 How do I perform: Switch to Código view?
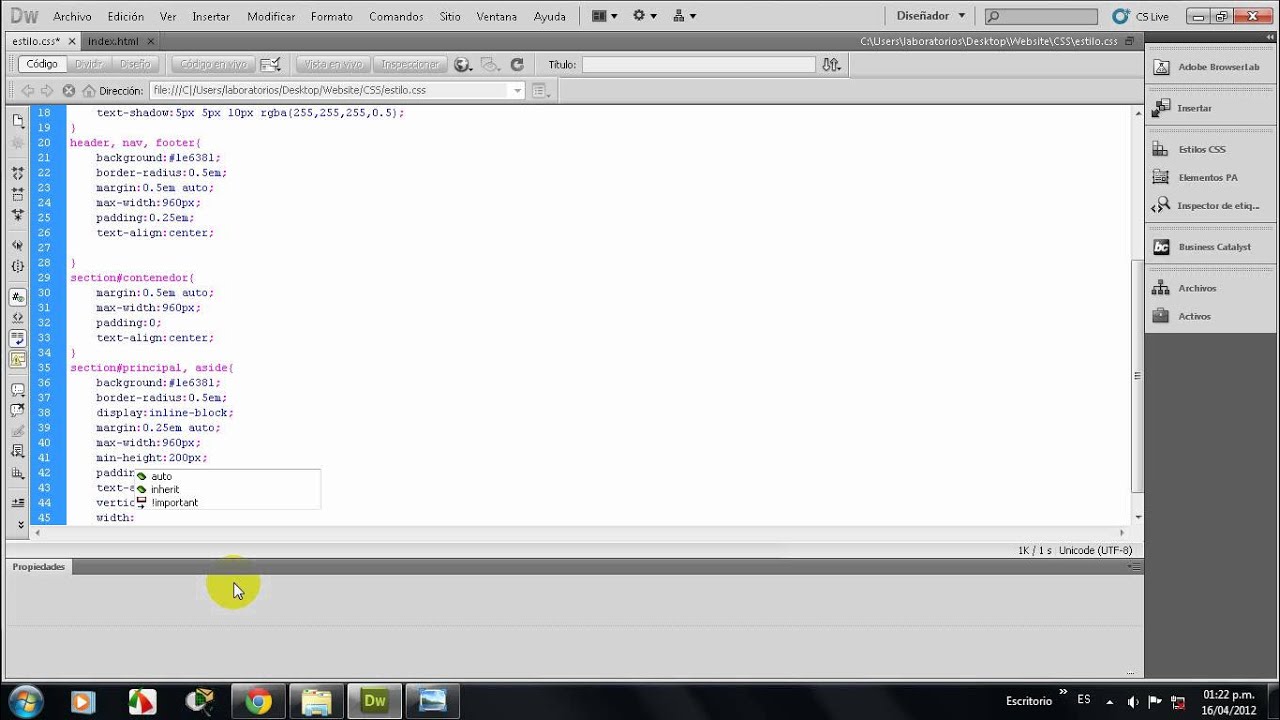(x=42, y=64)
